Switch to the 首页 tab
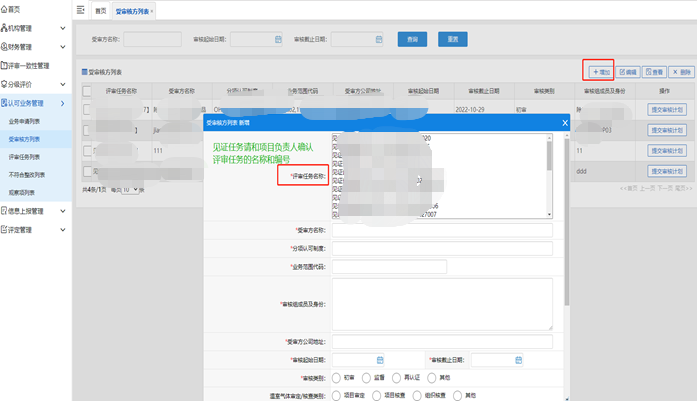This screenshot has width=697, height=401. coord(101,11)
